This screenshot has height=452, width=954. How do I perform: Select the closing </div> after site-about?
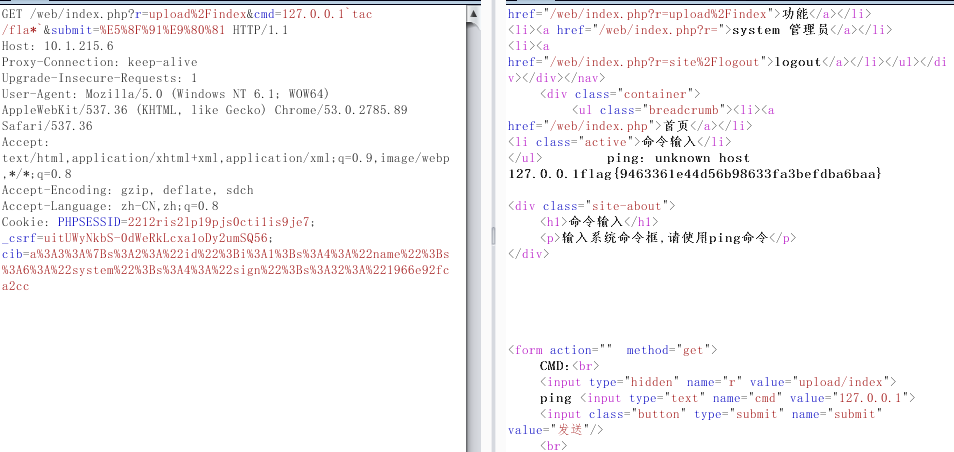(x=529, y=254)
